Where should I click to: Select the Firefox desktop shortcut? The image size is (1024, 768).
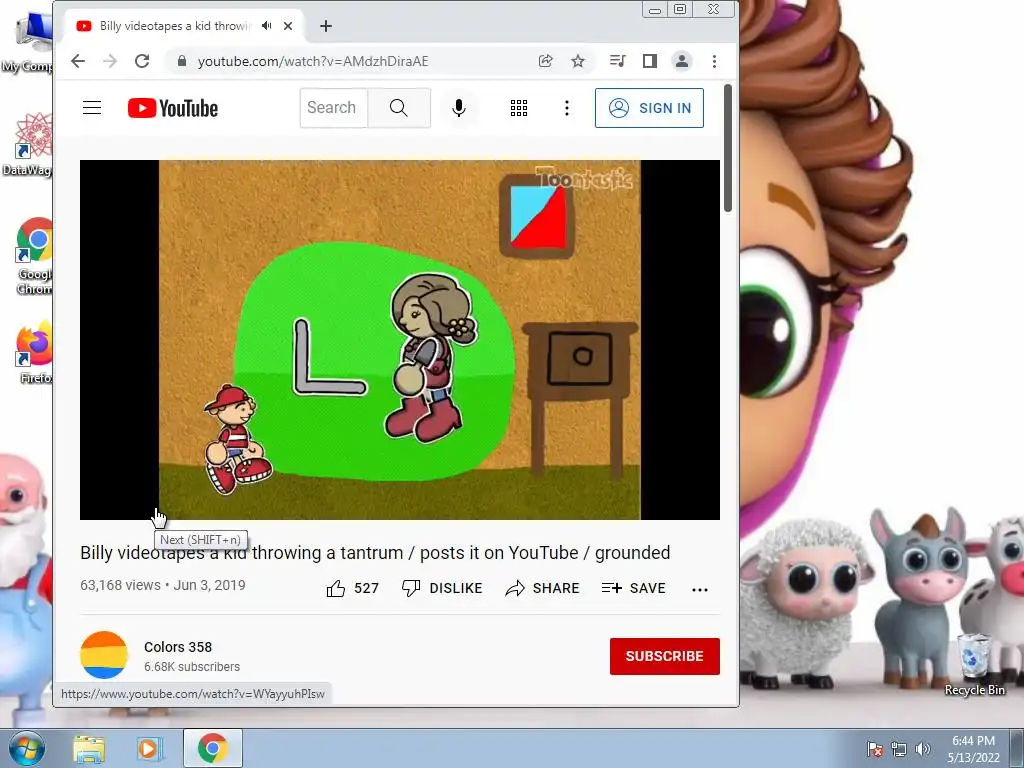35,353
